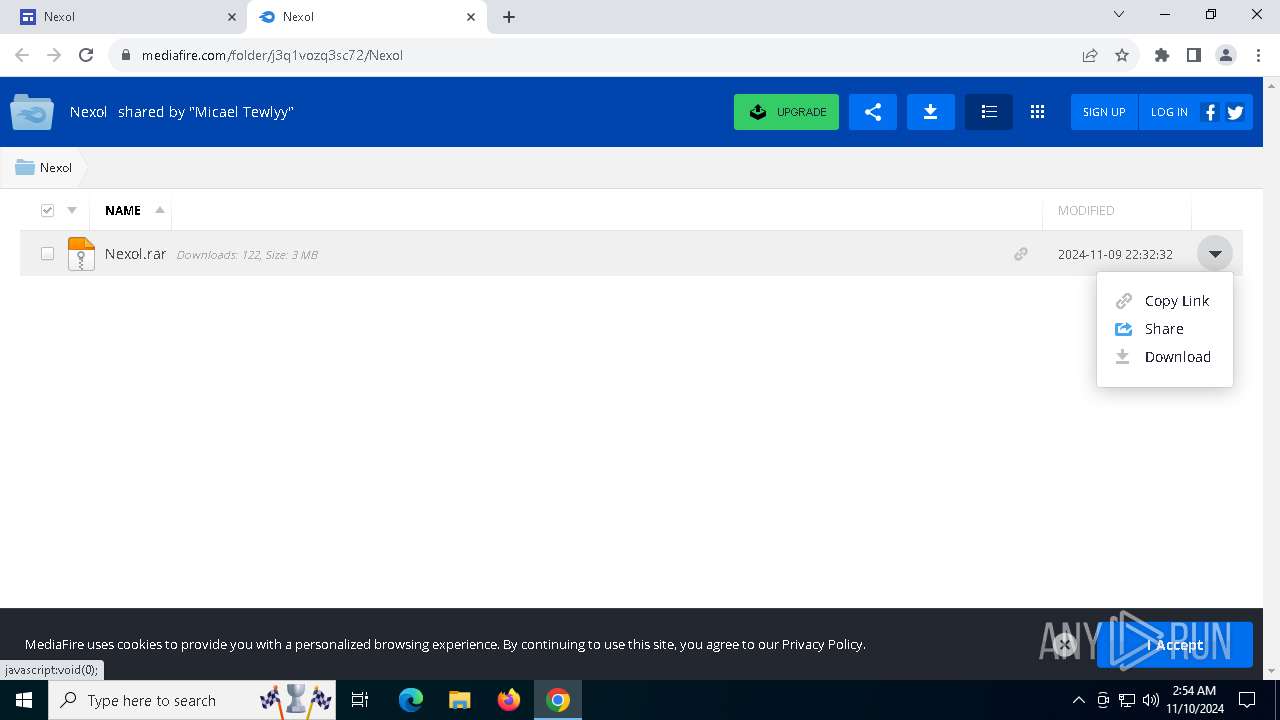The image size is (1280, 720).
Task: Click the address bar URL field
Action: [x=600, y=55]
